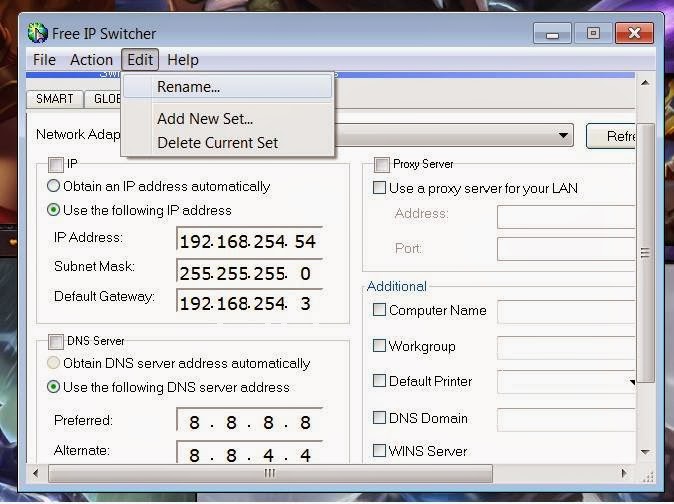Click the Workgroup text field
Image resolution: width=674 pixels, height=504 pixels.
[x=566, y=348]
